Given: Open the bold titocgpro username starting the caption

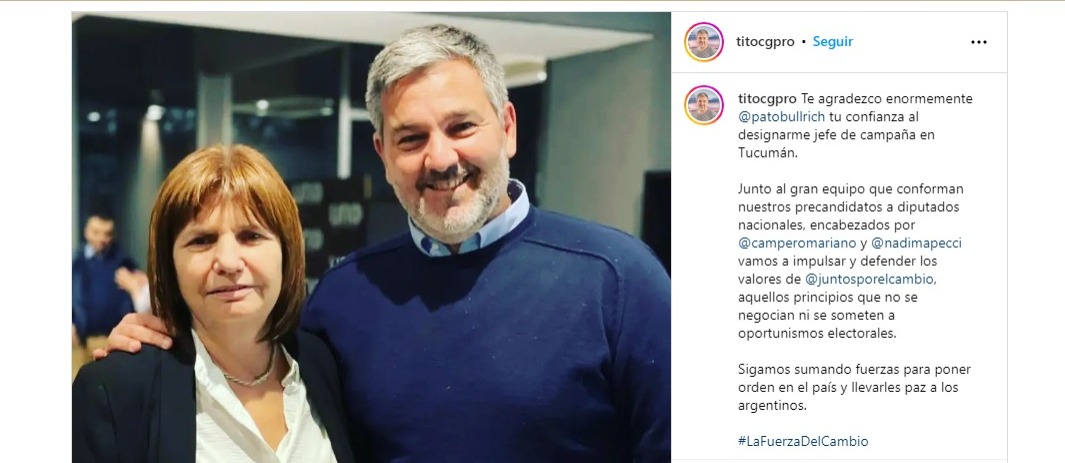Looking at the screenshot, I should click(767, 99).
